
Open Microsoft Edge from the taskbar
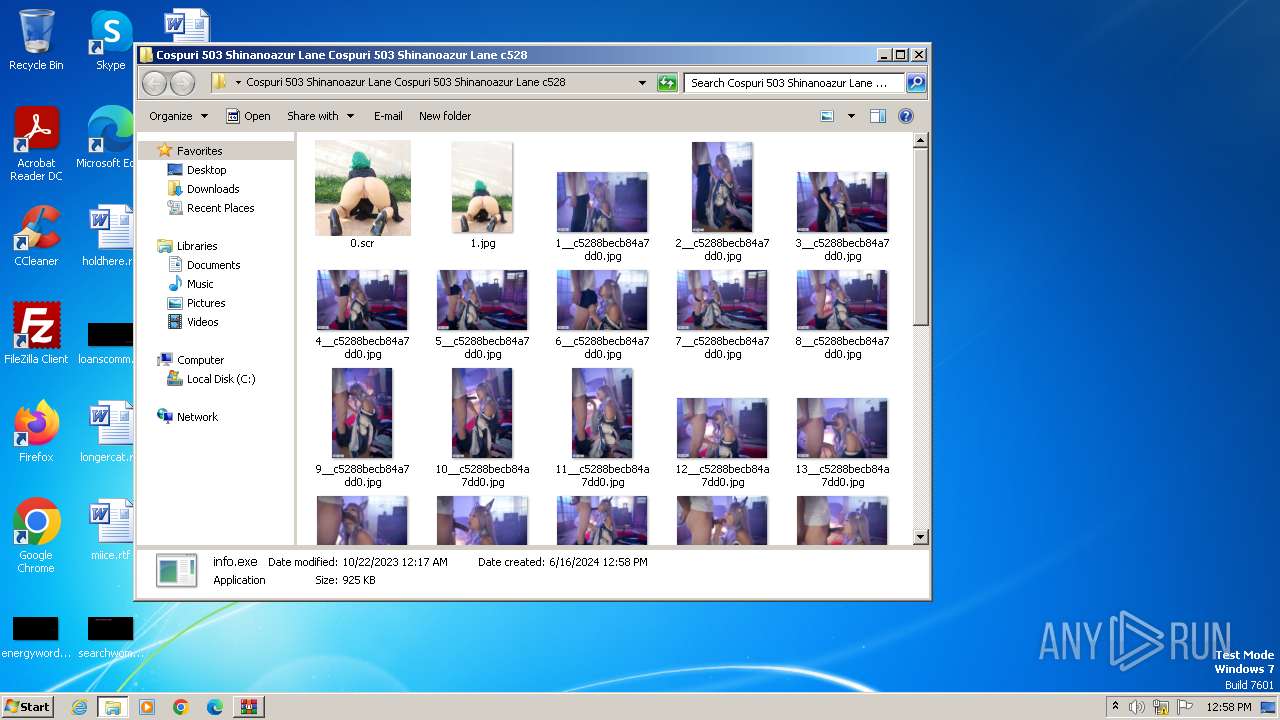pyautogui.click(x=214, y=707)
